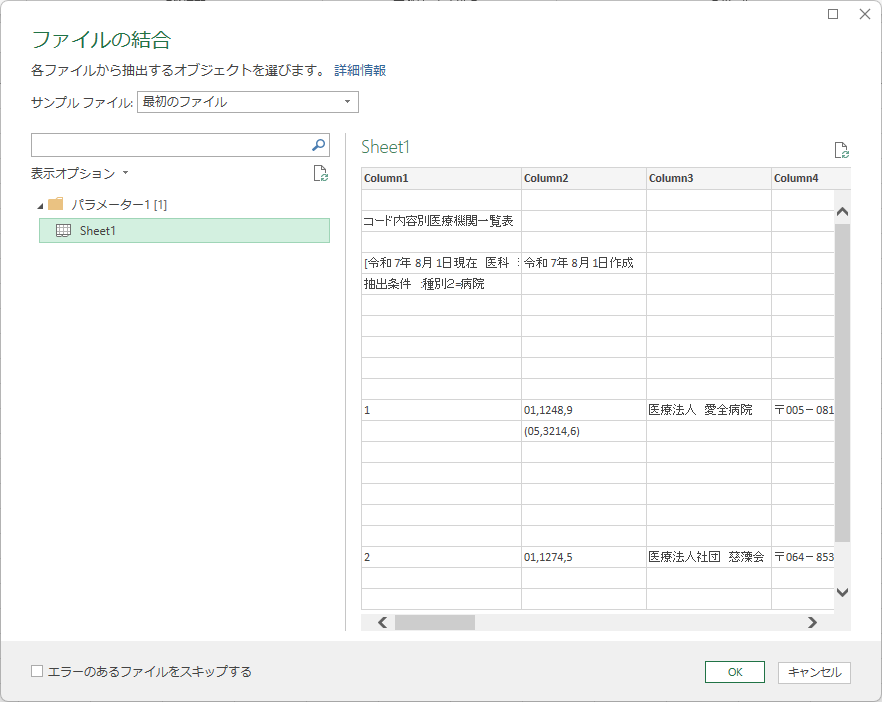Enable エラーのあるファイルをスキップする checkbox
Screen dimensions: 882x702
tap(37, 672)
